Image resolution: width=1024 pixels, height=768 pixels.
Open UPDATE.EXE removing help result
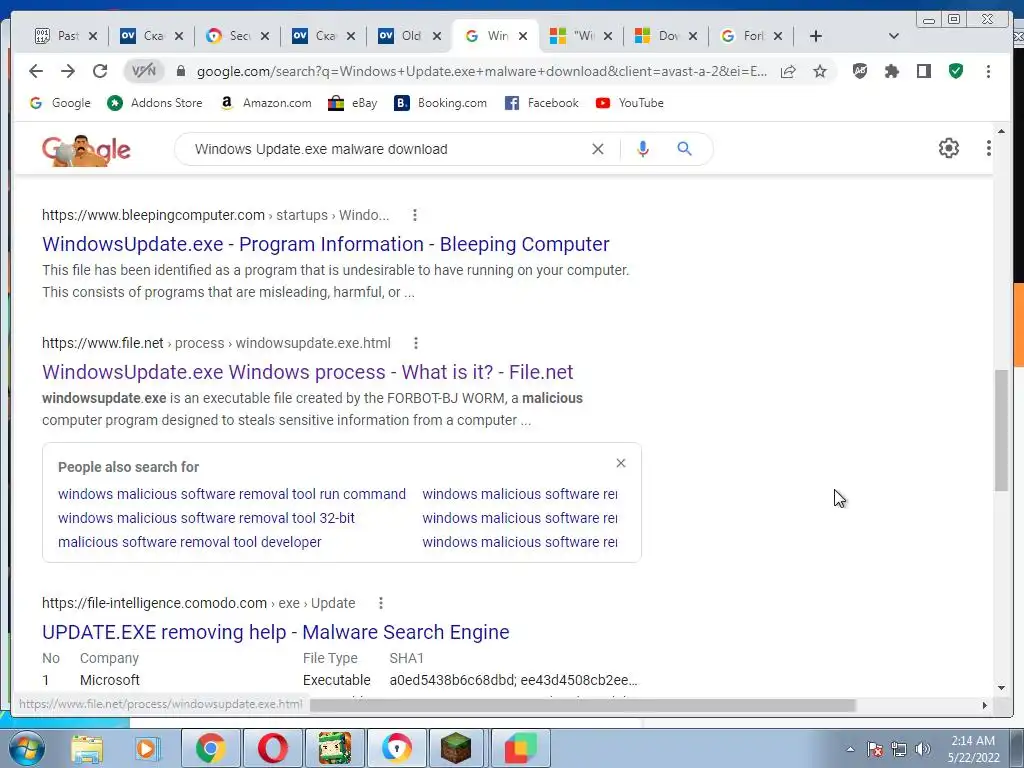pos(276,632)
